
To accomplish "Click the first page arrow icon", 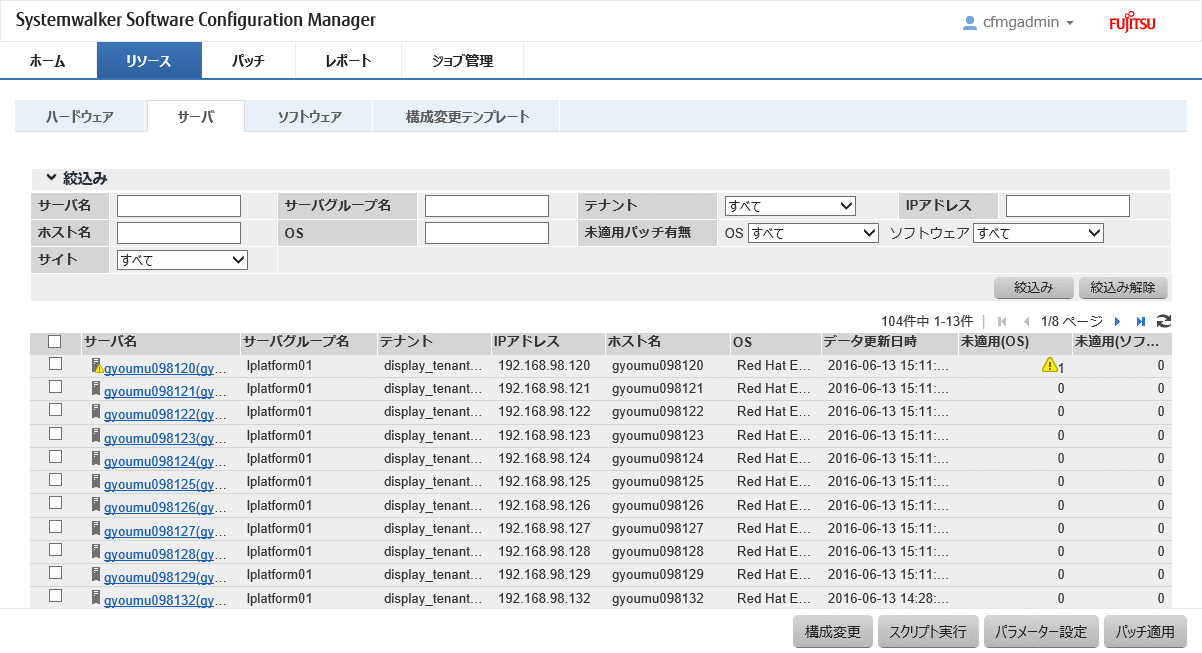I will (1002, 321).
